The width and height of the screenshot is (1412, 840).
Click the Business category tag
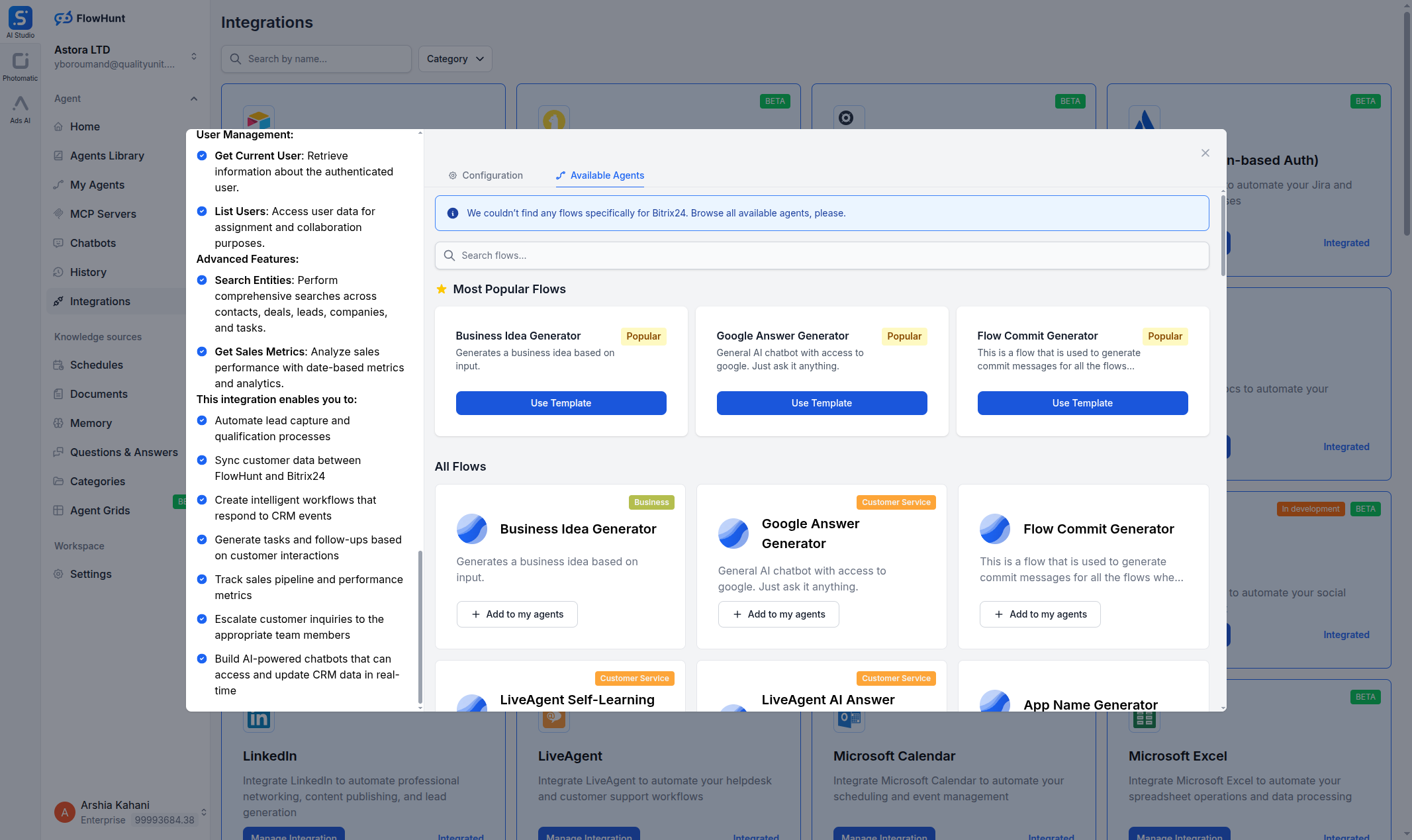click(x=651, y=502)
